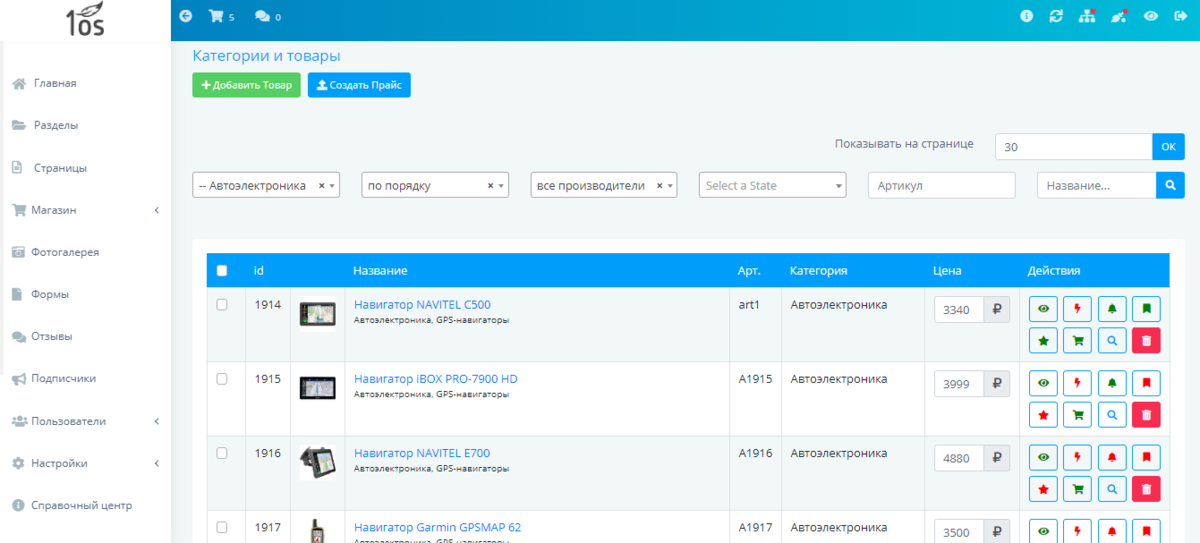Open the 'Навигатор Garmin GPSMAP 62' link

click(x=437, y=527)
